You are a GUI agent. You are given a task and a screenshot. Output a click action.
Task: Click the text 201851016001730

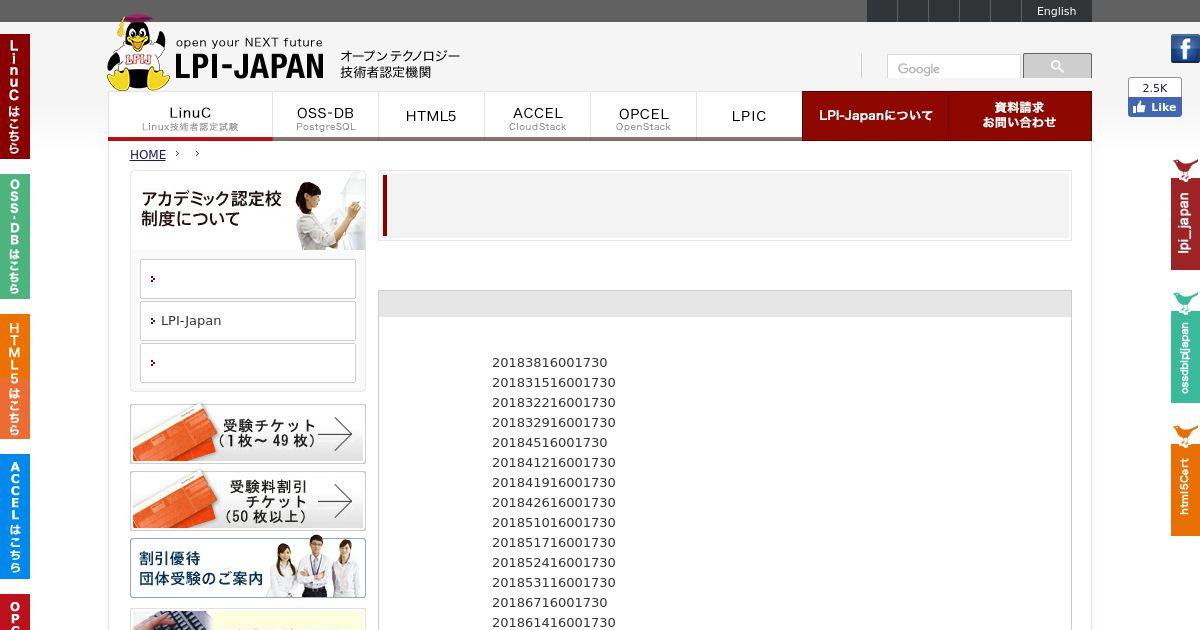pos(553,523)
